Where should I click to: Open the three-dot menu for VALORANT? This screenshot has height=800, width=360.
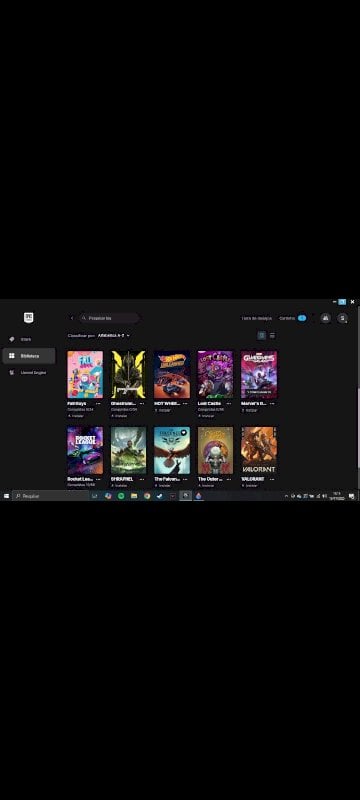pos(273,480)
